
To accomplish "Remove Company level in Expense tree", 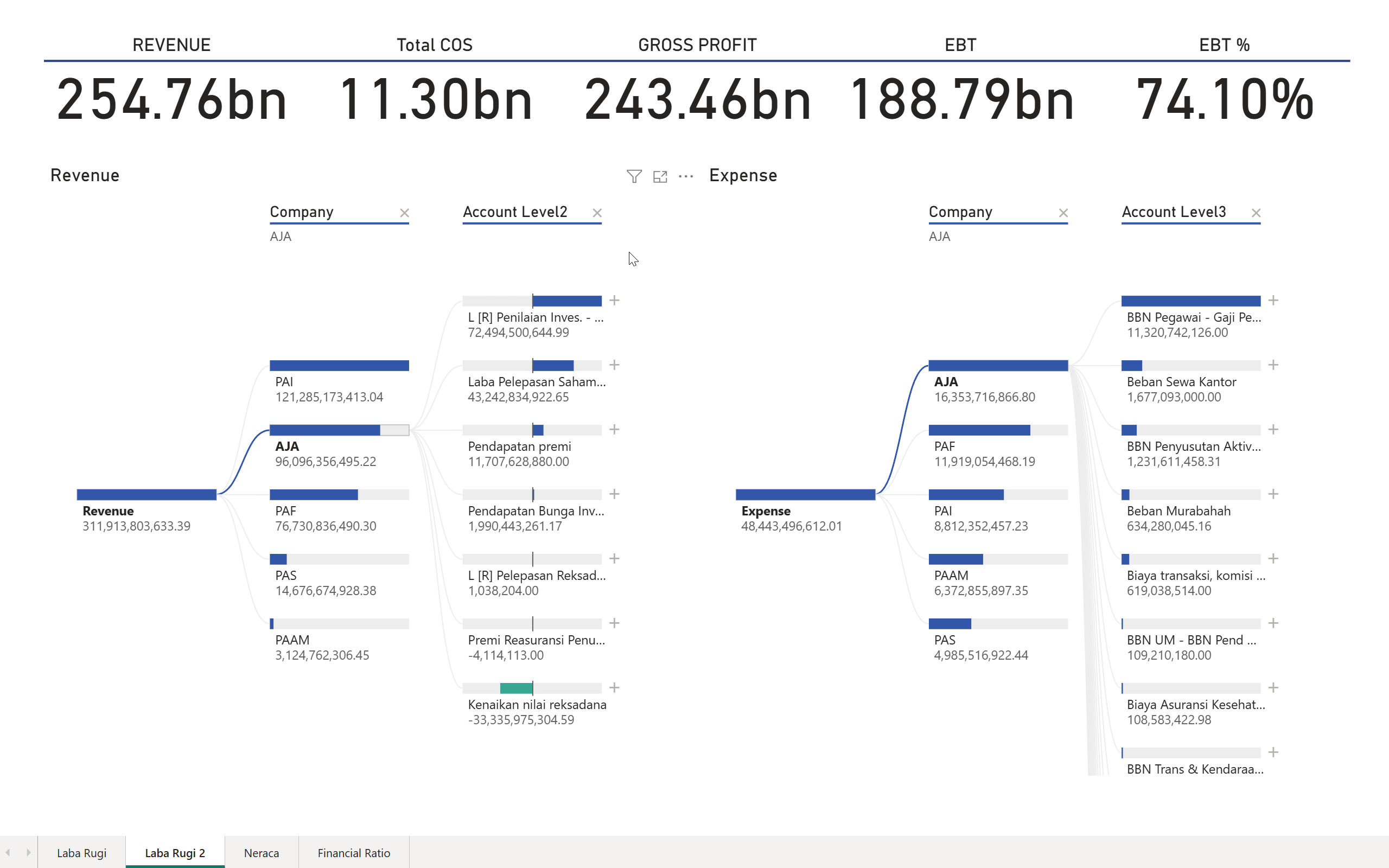I will pos(1063,213).
